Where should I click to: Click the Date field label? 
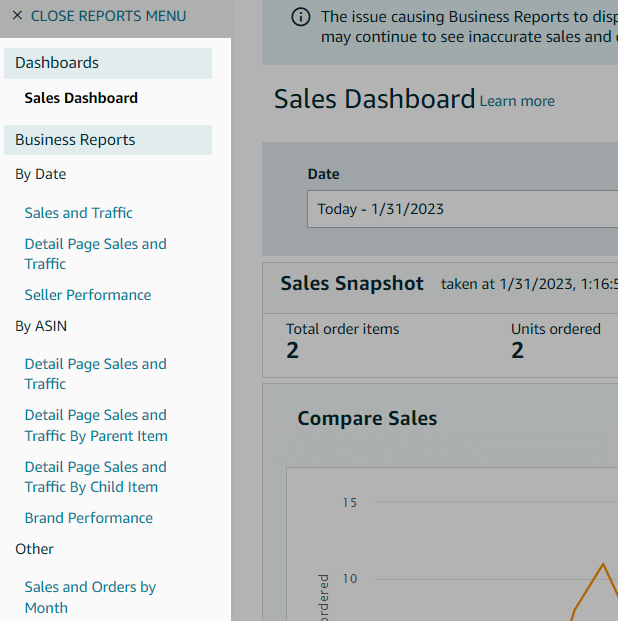point(323,174)
